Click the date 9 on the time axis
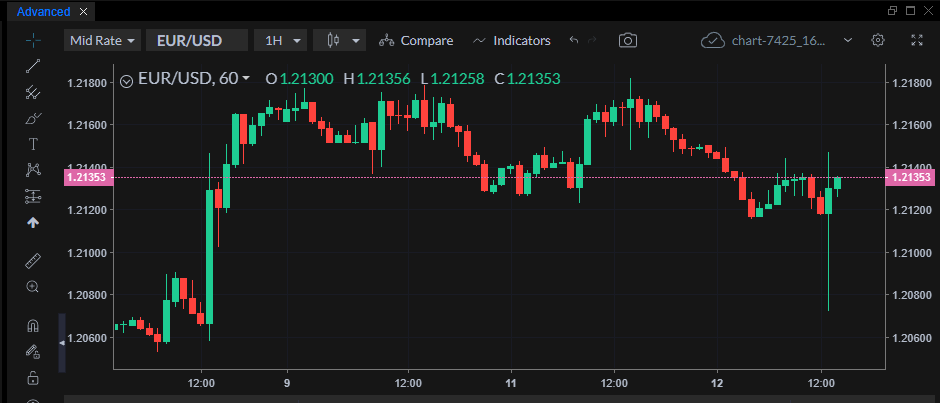940x403 pixels. tap(287, 382)
